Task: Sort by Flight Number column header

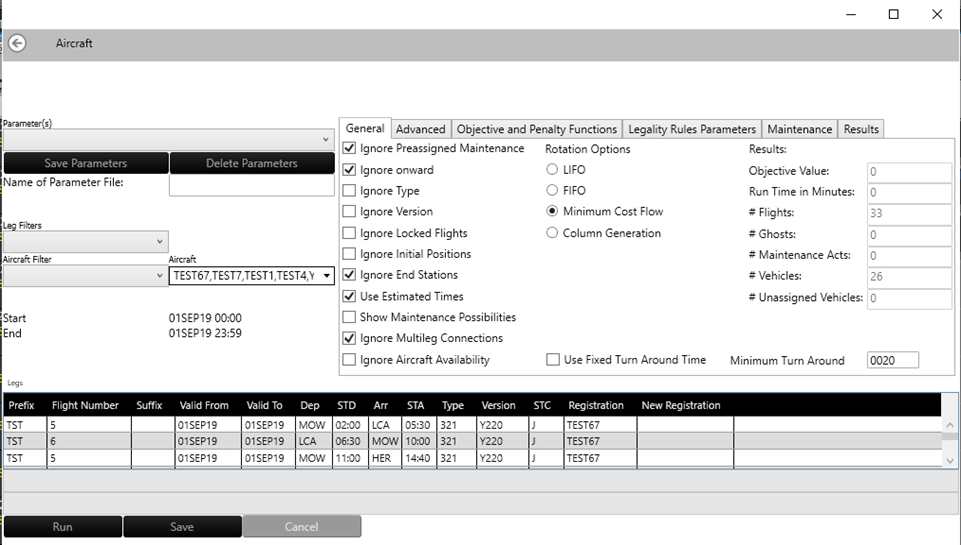Action: coord(85,405)
